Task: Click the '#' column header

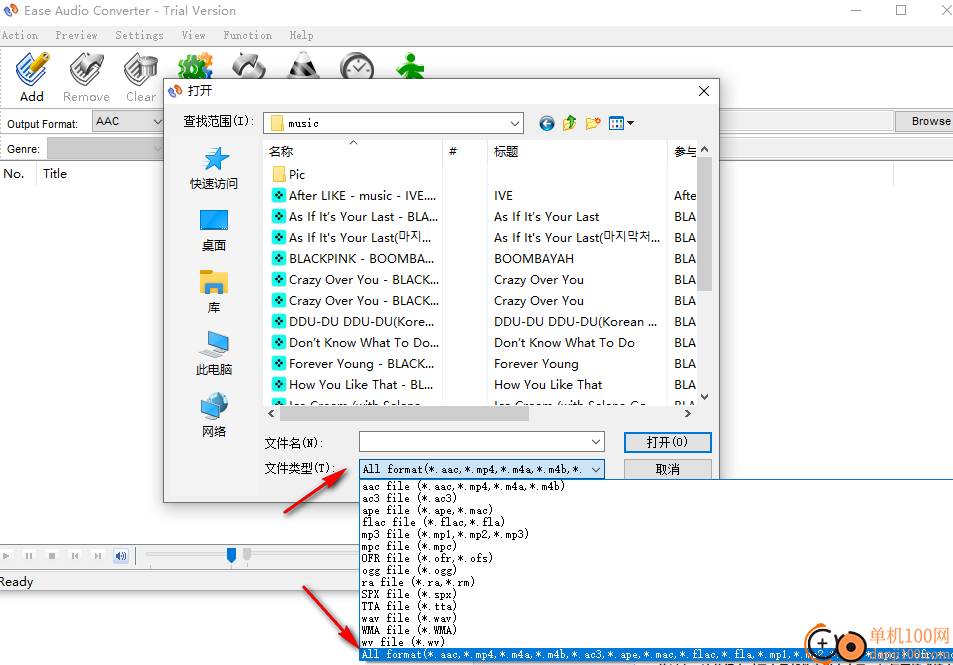Action: point(465,151)
